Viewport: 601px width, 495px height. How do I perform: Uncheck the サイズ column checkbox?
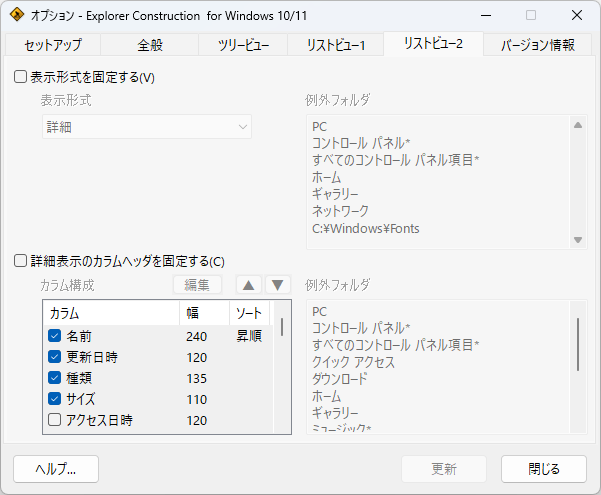coord(55,399)
